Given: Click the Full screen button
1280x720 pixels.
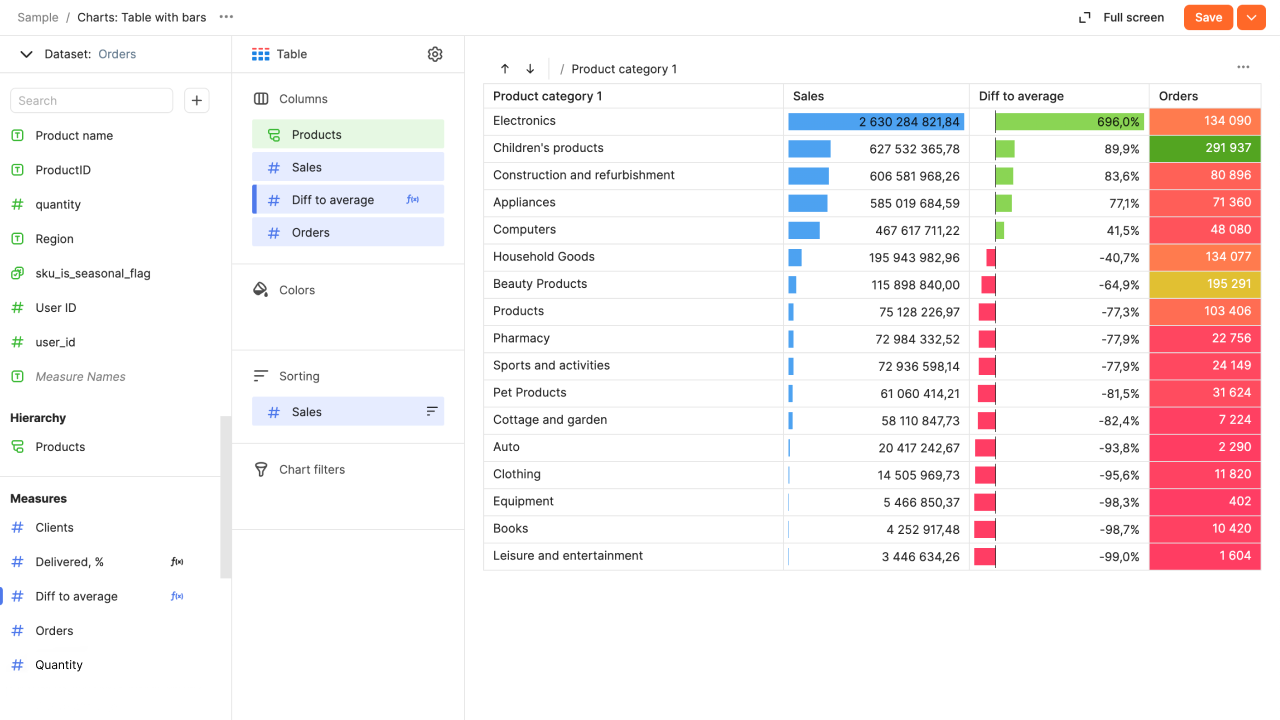Looking at the screenshot, I should pos(1121,17).
